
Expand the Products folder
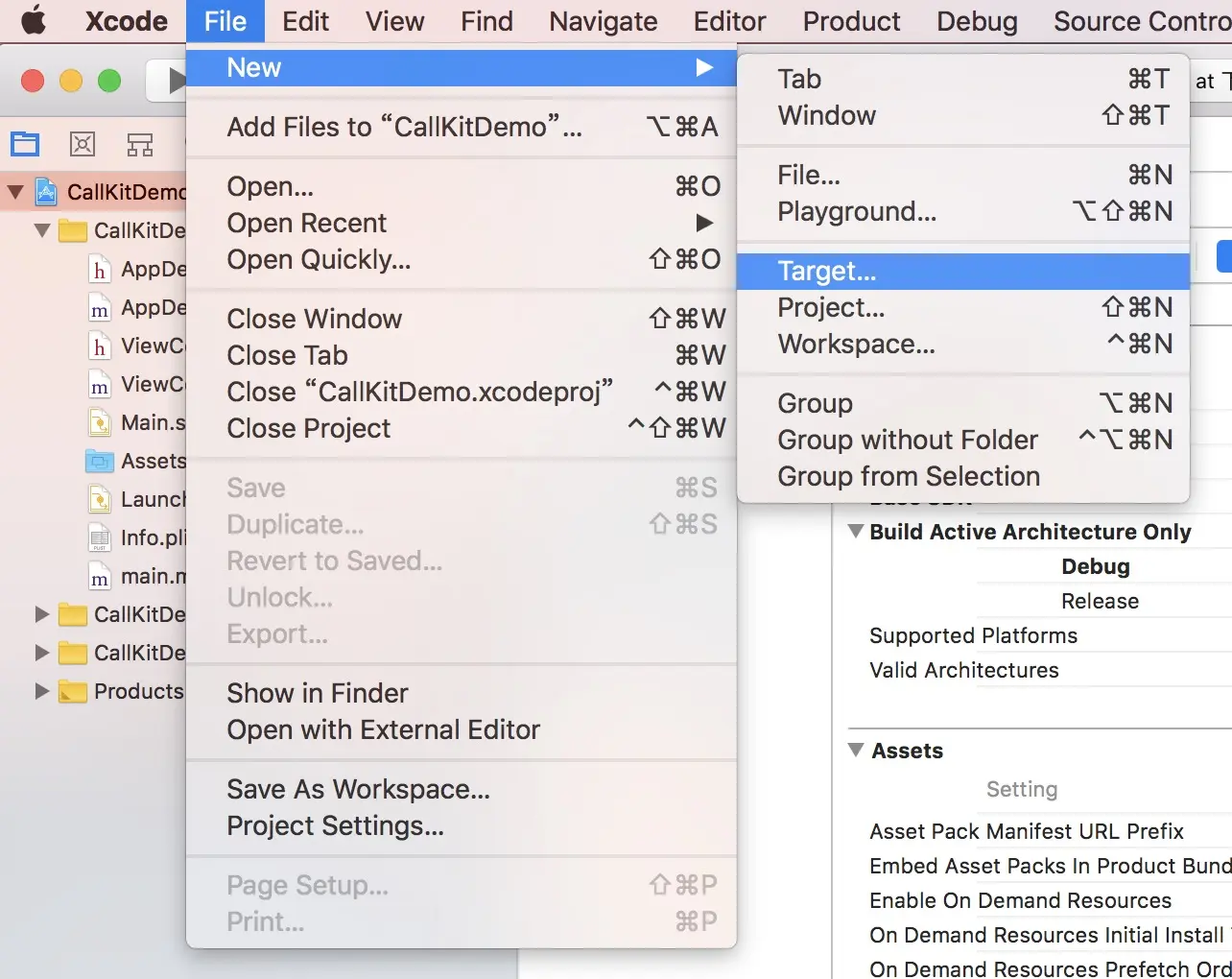pyautogui.click(x=41, y=691)
